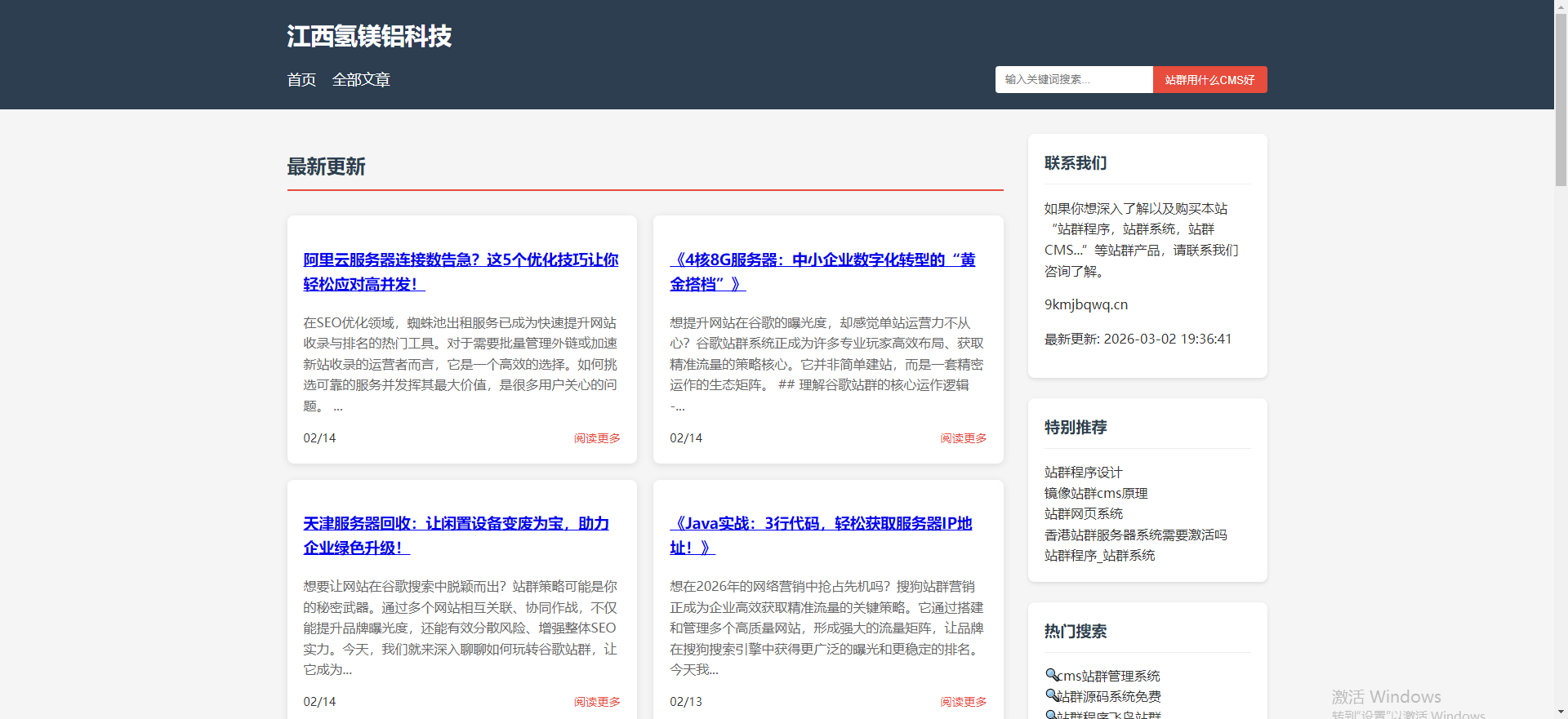The image size is (1568, 719).
Task: Click the 江西氢镁铝科技 site title
Action: 369,36
